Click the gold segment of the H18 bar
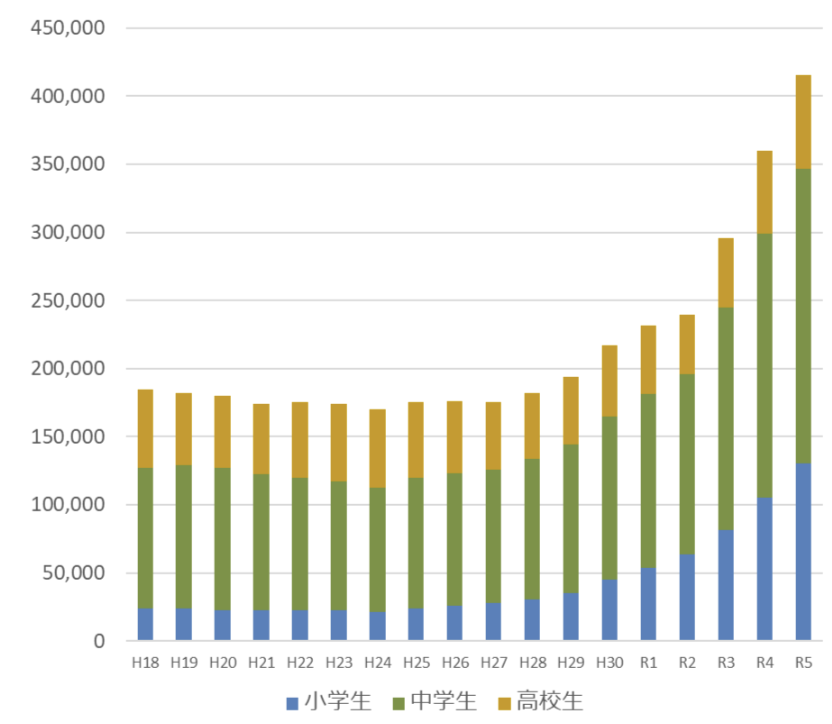The width and height of the screenshot is (832, 724). 145,428
